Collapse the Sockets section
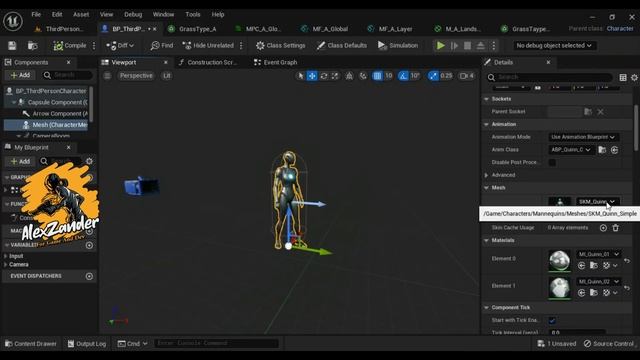The width and height of the screenshot is (640, 360). tap(487, 99)
